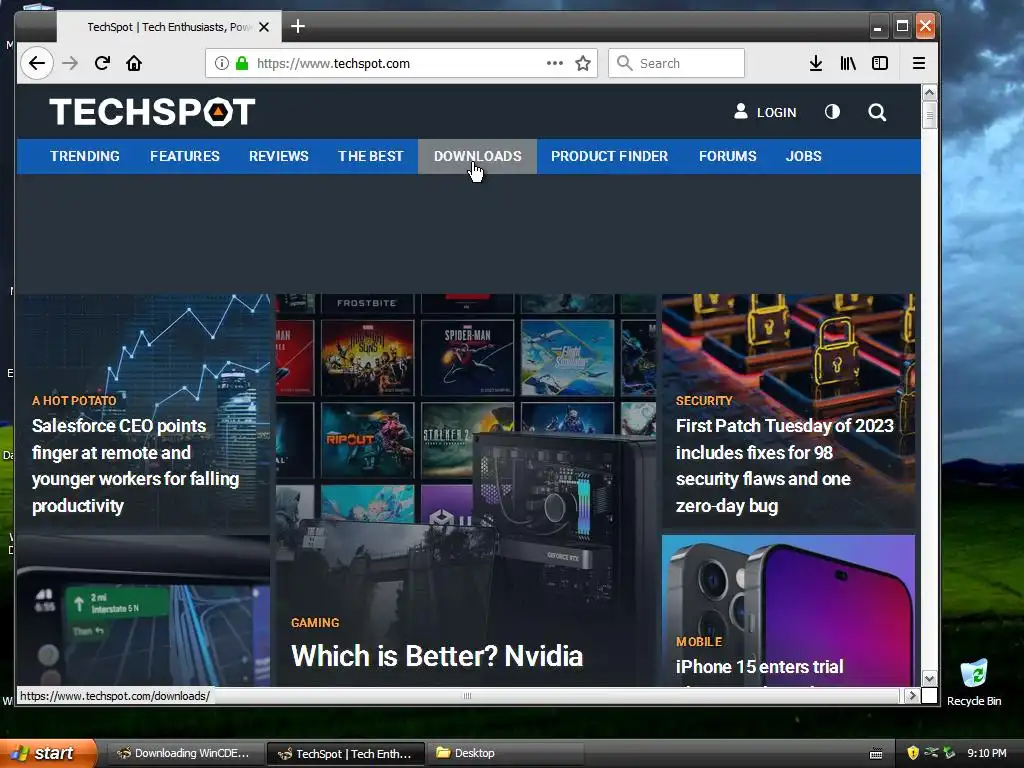The width and height of the screenshot is (1024, 768).
Task: Open the Windows start button
Action: pyautogui.click(x=48, y=753)
